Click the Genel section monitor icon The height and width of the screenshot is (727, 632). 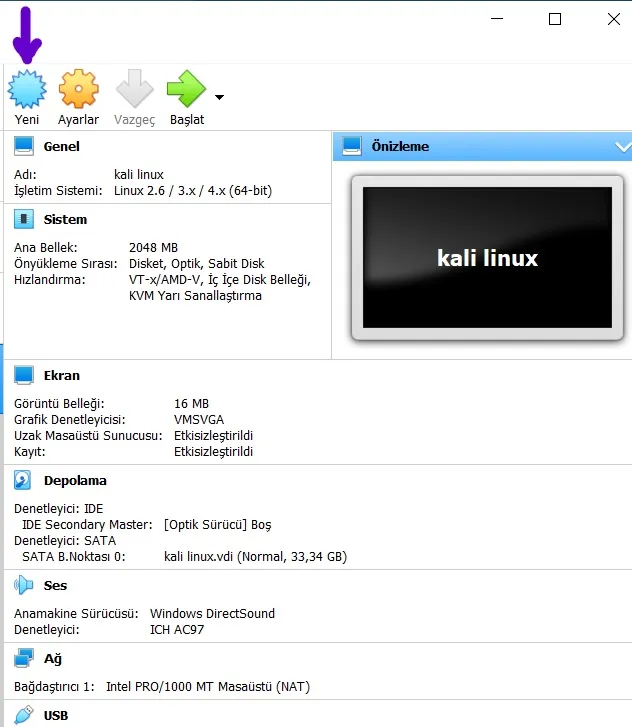(x=24, y=147)
